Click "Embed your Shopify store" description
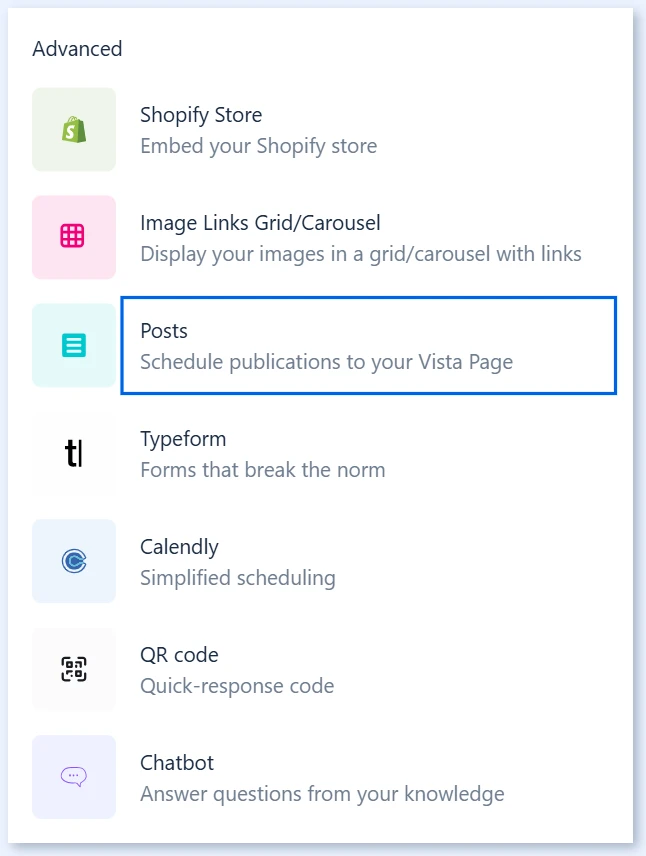Viewport: 646px width, 856px height. pyautogui.click(x=258, y=146)
